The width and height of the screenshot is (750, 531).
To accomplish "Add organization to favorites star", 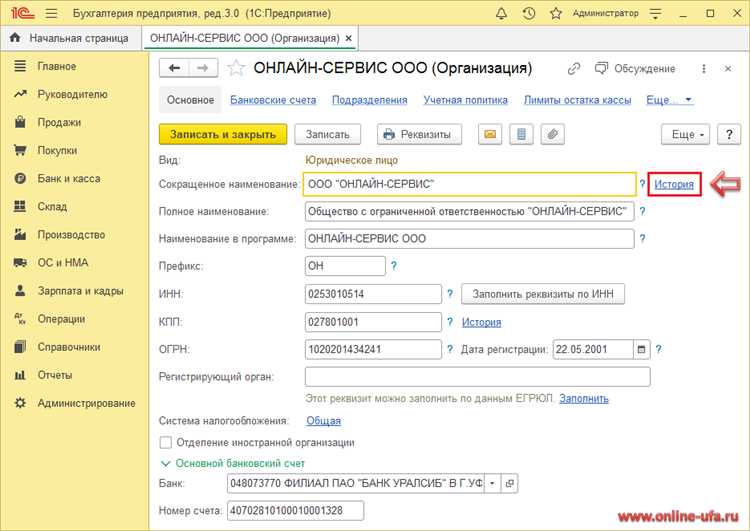I will point(236,68).
